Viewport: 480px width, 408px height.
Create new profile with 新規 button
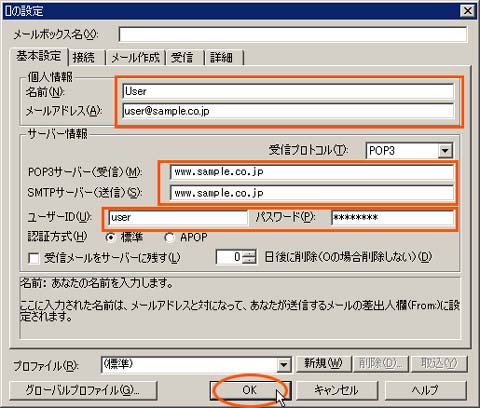pyautogui.click(x=323, y=364)
